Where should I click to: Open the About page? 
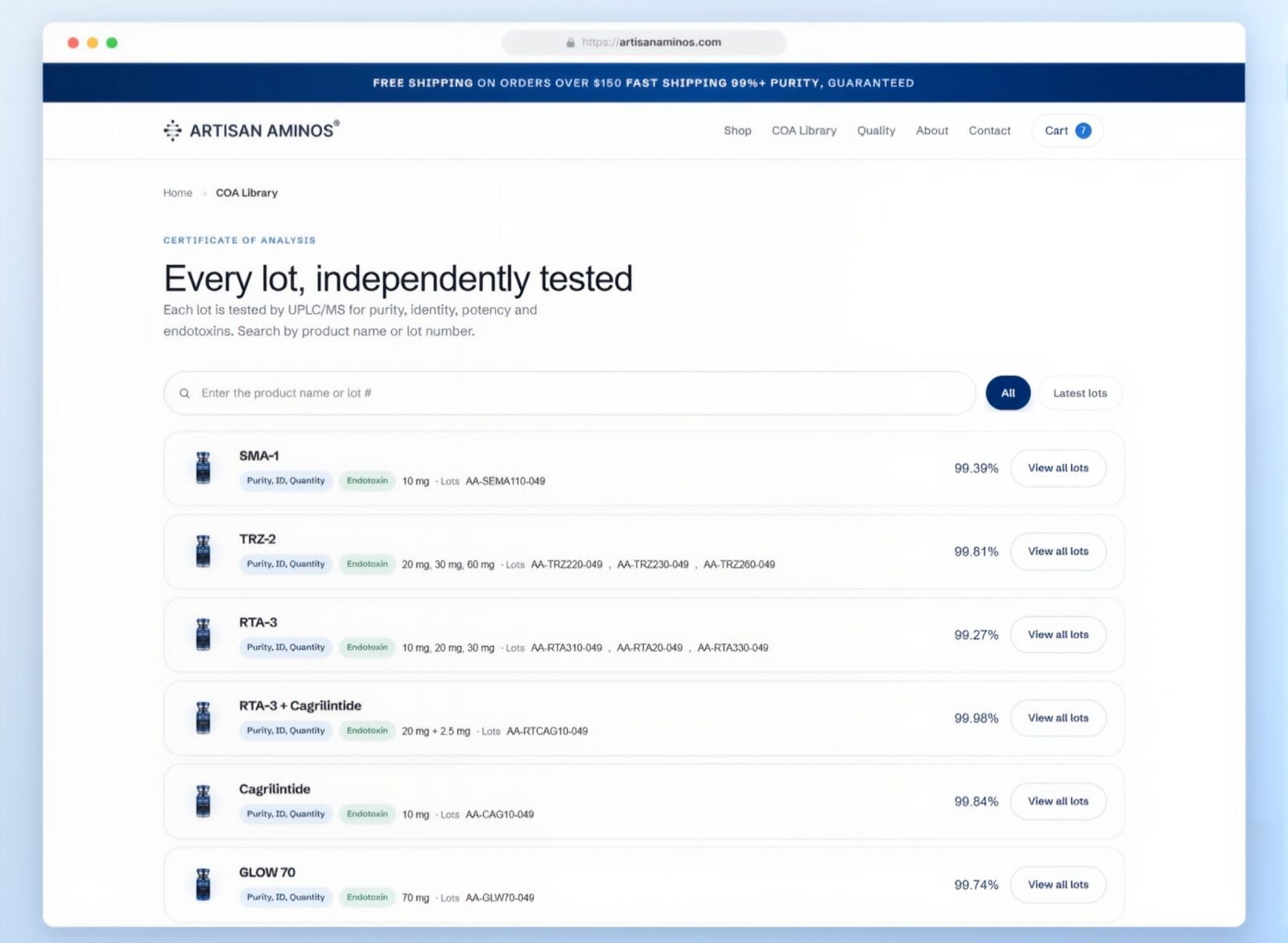tap(932, 130)
